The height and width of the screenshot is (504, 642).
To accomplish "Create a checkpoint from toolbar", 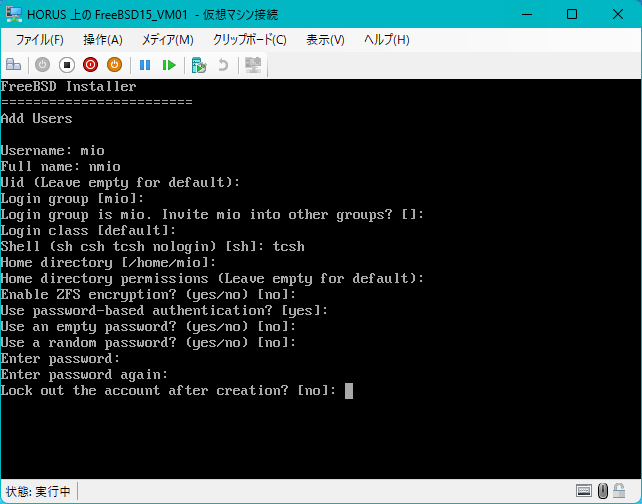I will 199,65.
